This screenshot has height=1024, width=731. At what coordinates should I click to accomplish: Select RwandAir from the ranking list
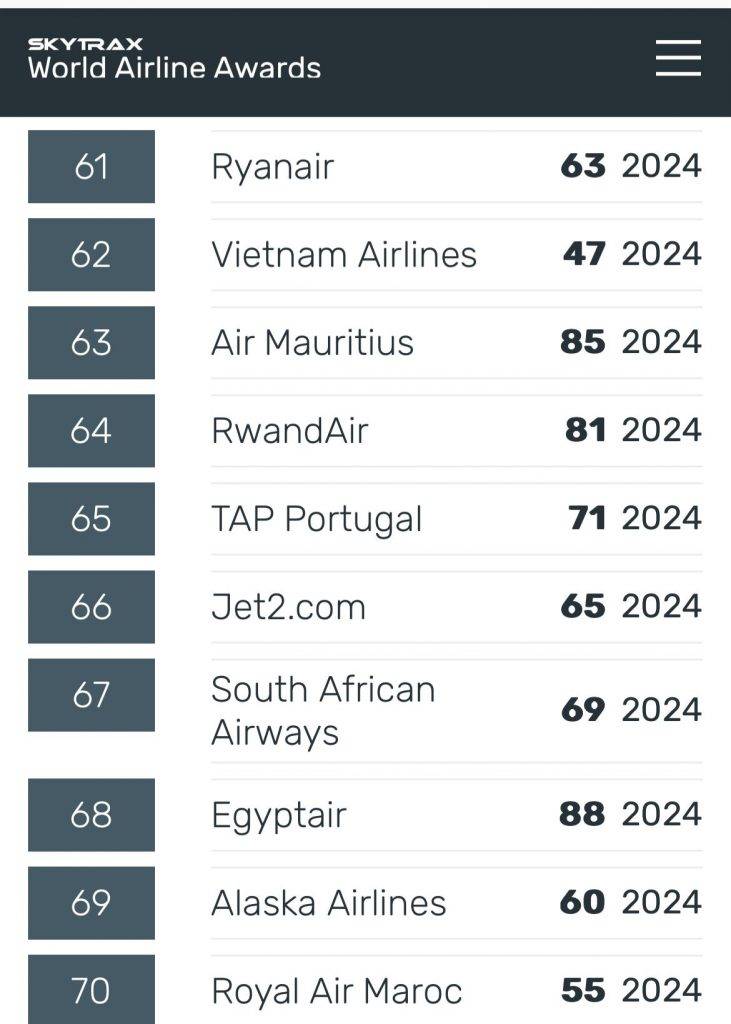(290, 431)
